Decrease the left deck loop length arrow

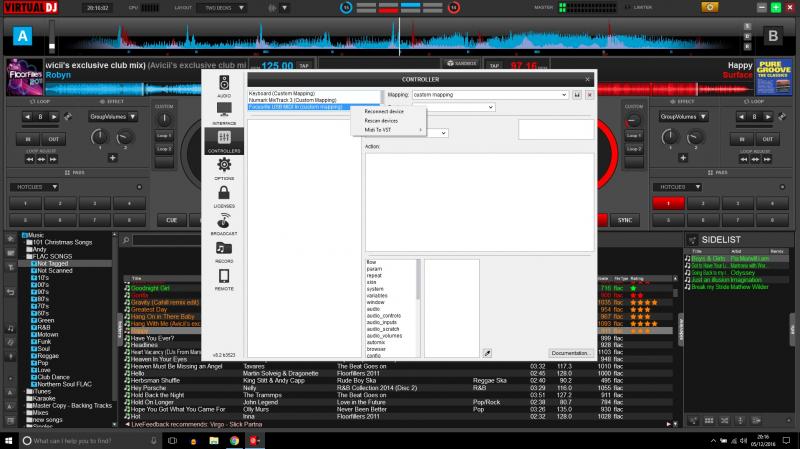click(x=28, y=117)
